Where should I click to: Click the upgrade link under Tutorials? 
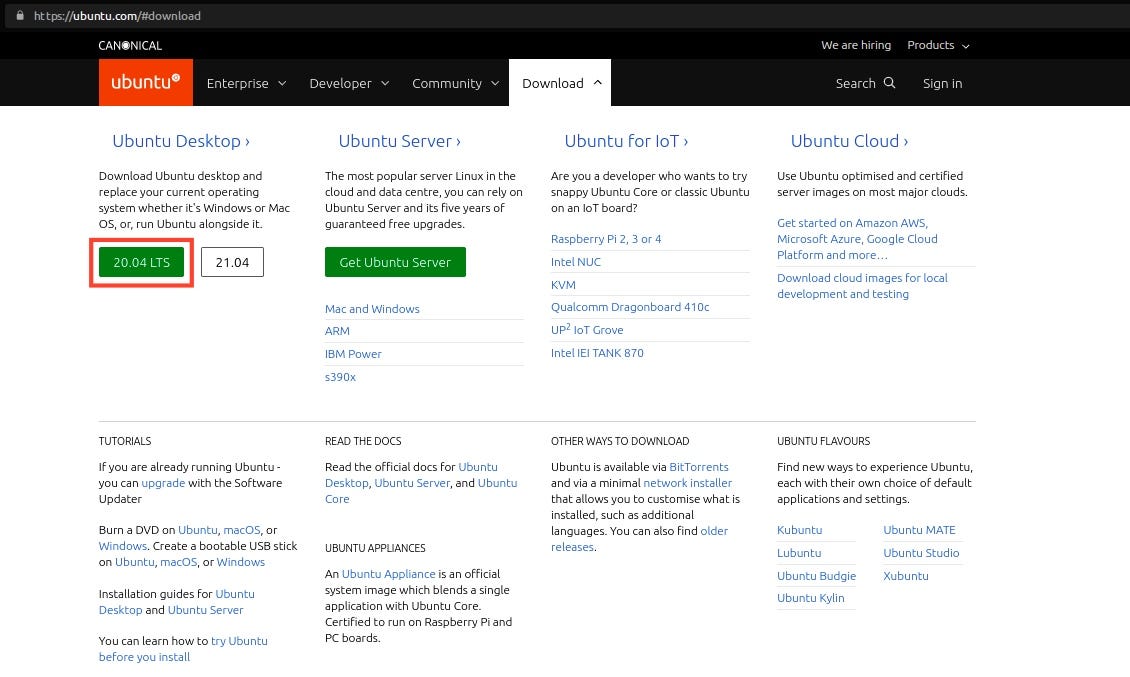click(163, 483)
